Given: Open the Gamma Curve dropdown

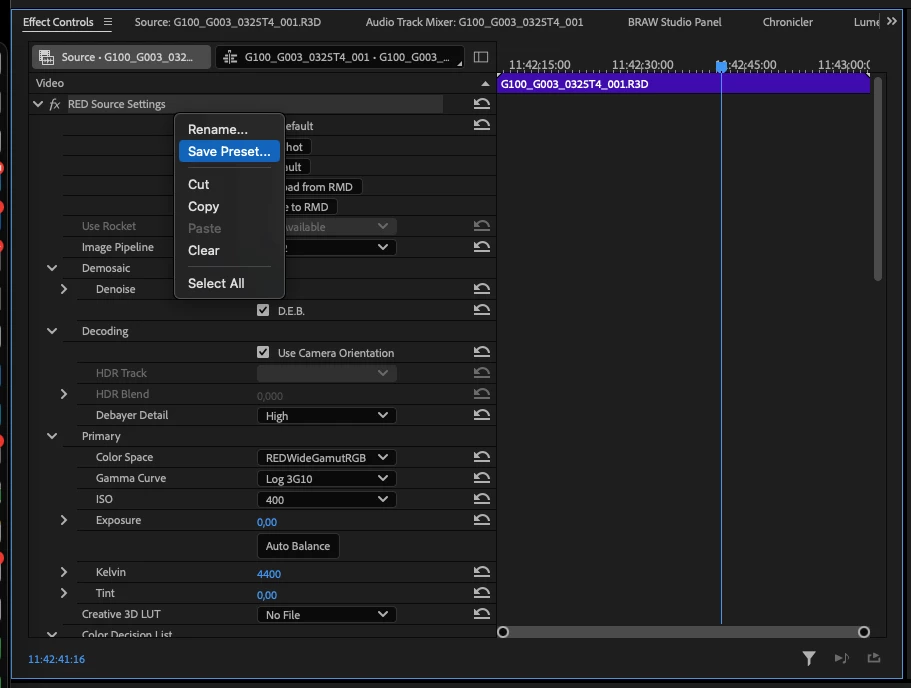Looking at the screenshot, I should pos(327,478).
